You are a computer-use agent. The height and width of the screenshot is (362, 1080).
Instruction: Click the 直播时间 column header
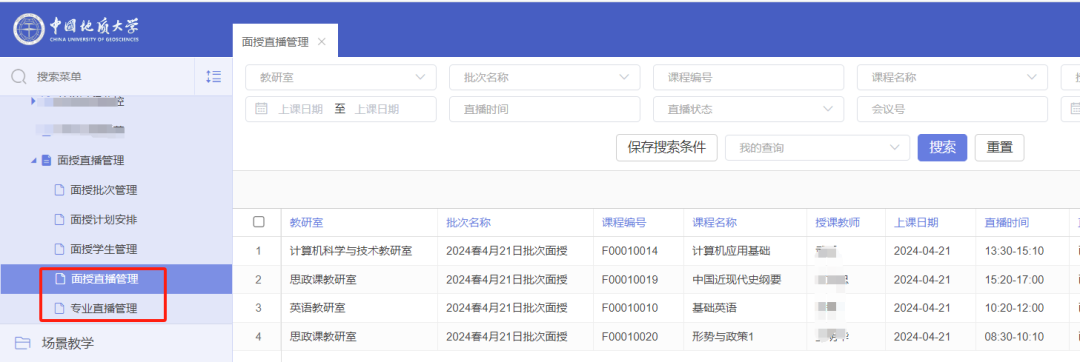pos(1007,222)
